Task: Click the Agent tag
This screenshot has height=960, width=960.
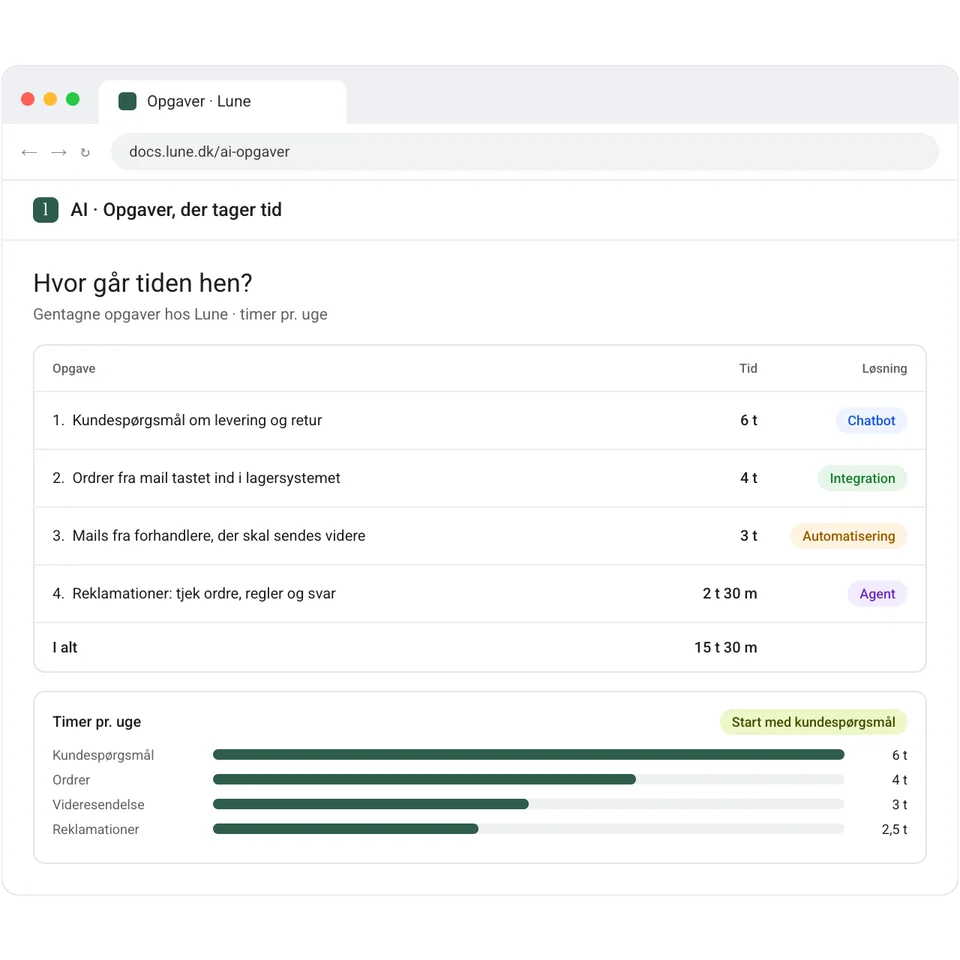Action: pos(877,594)
